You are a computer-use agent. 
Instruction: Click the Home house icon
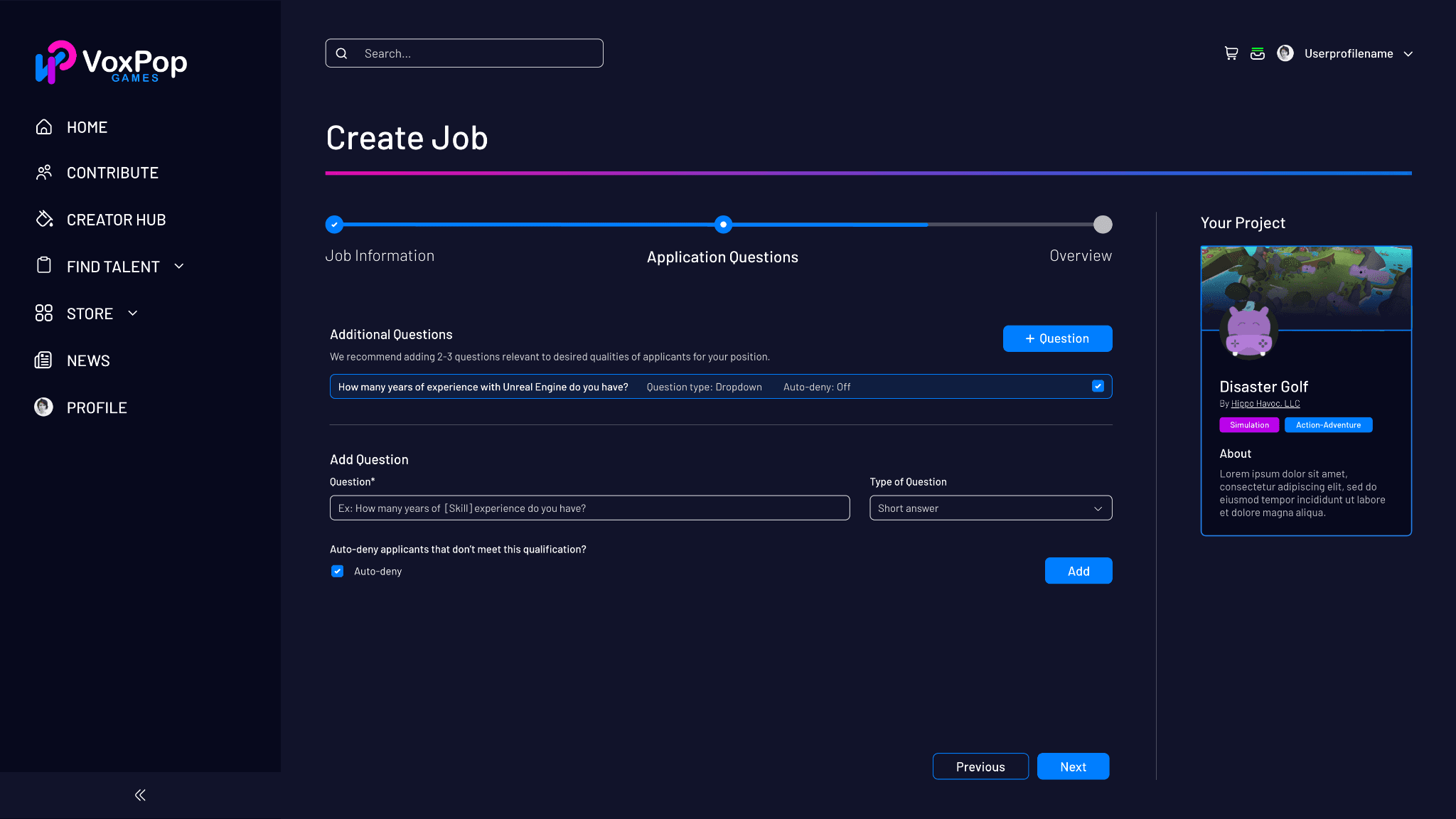point(44,127)
